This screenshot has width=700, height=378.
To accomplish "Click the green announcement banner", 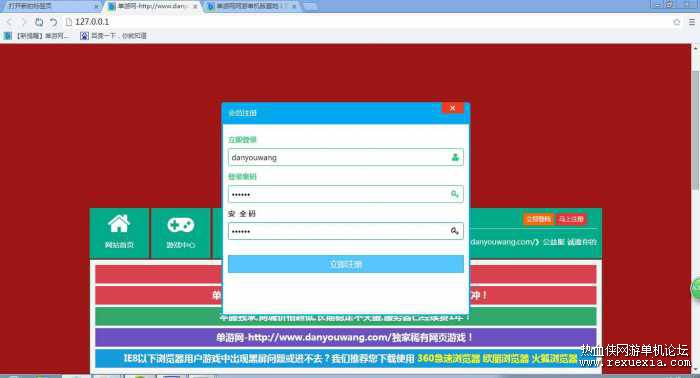I will [x=346, y=316].
